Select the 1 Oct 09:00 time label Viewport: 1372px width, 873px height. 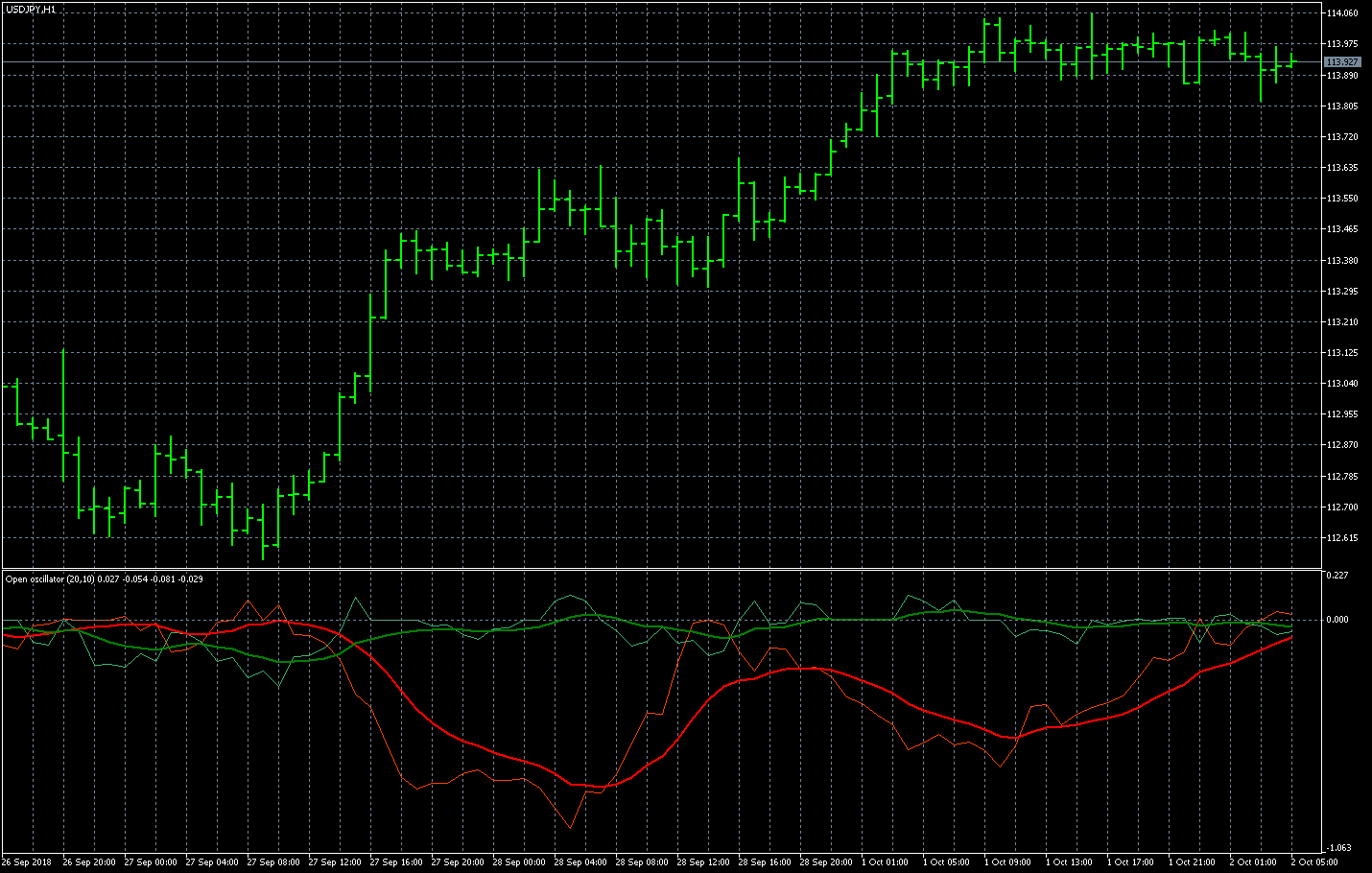point(1007,862)
